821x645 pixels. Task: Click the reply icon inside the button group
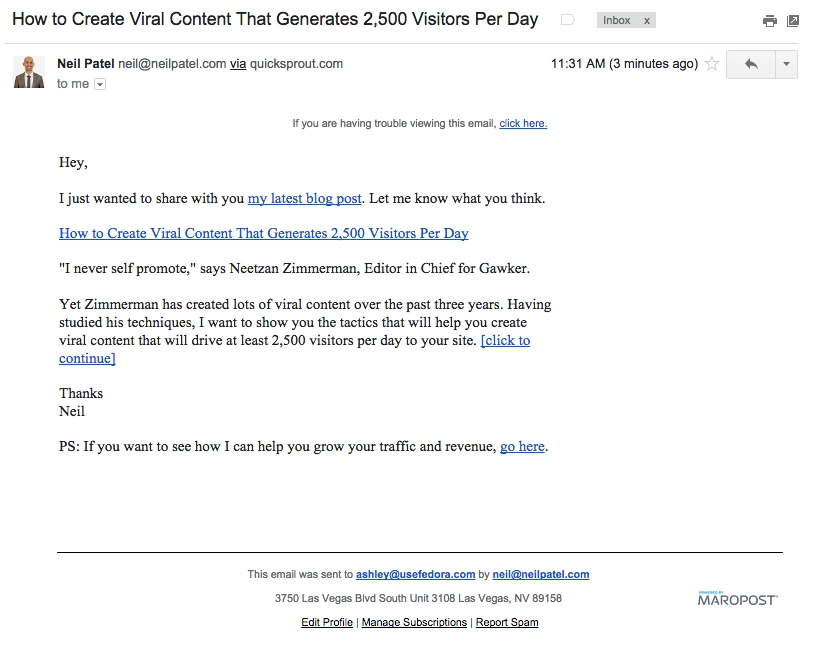click(749, 64)
